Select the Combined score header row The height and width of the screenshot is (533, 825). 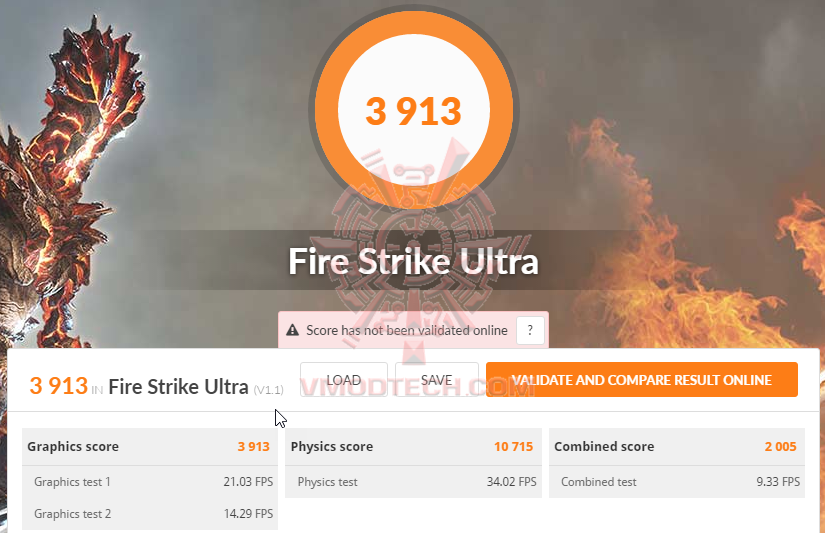click(x=677, y=447)
